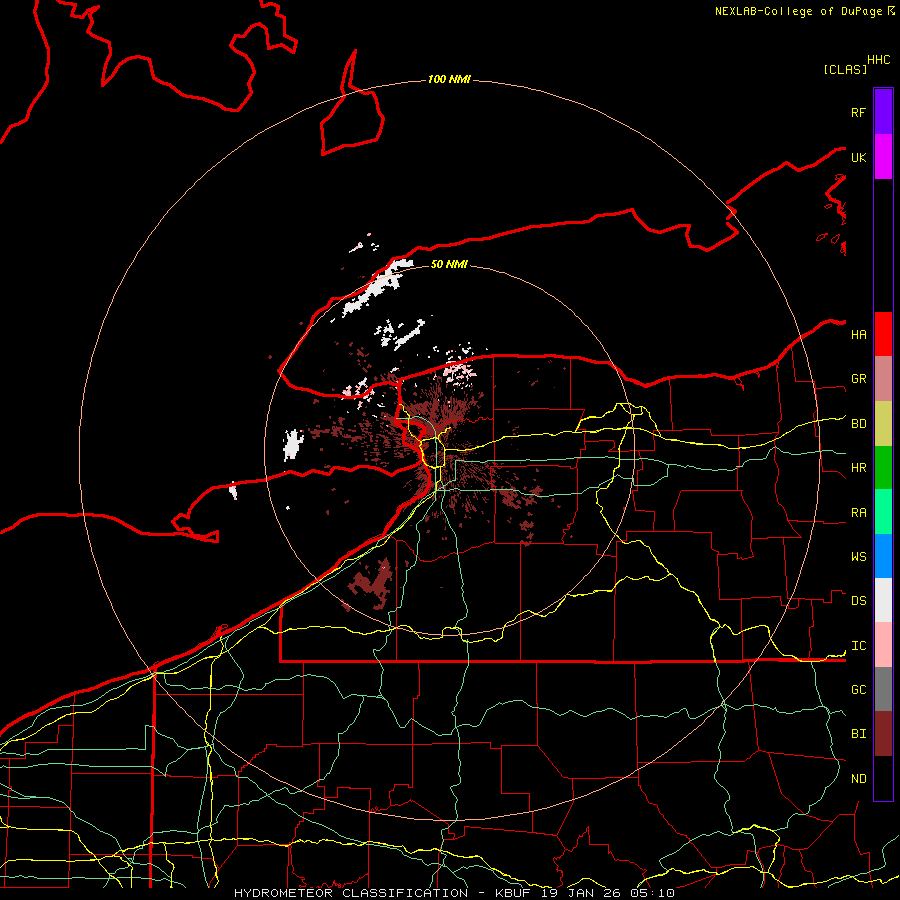
Task: Click the UK magenta legend swatch
Action: [x=883, y=157]
